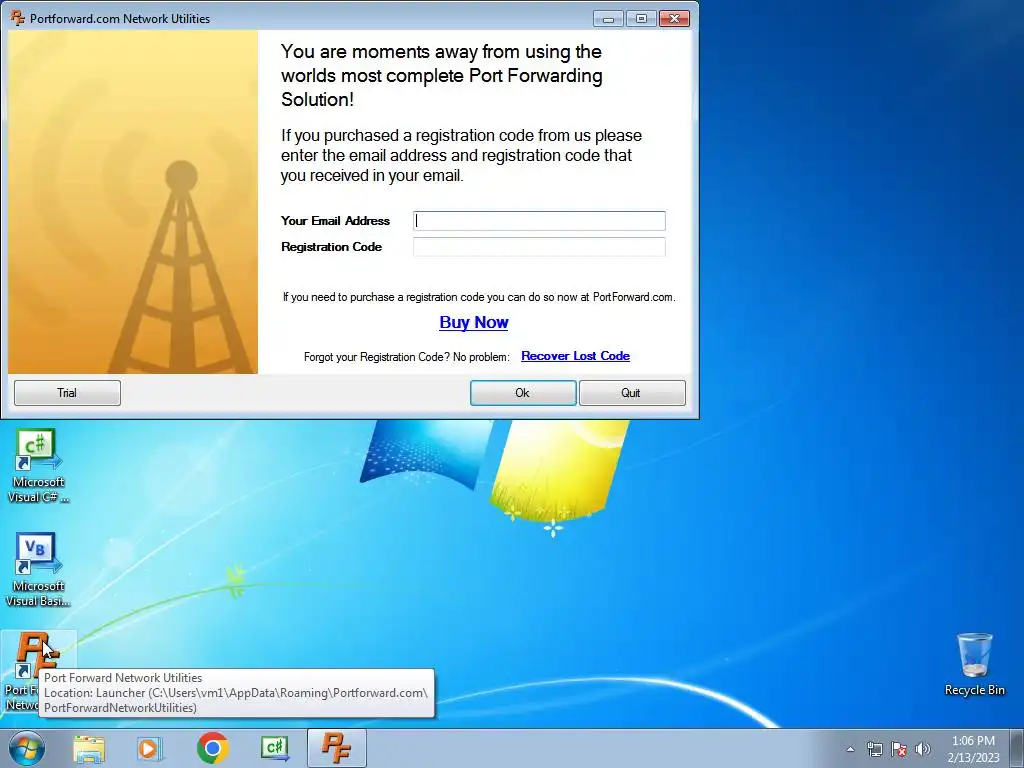
Task: Confirm registration with Ok
Action: click(523, 393)
